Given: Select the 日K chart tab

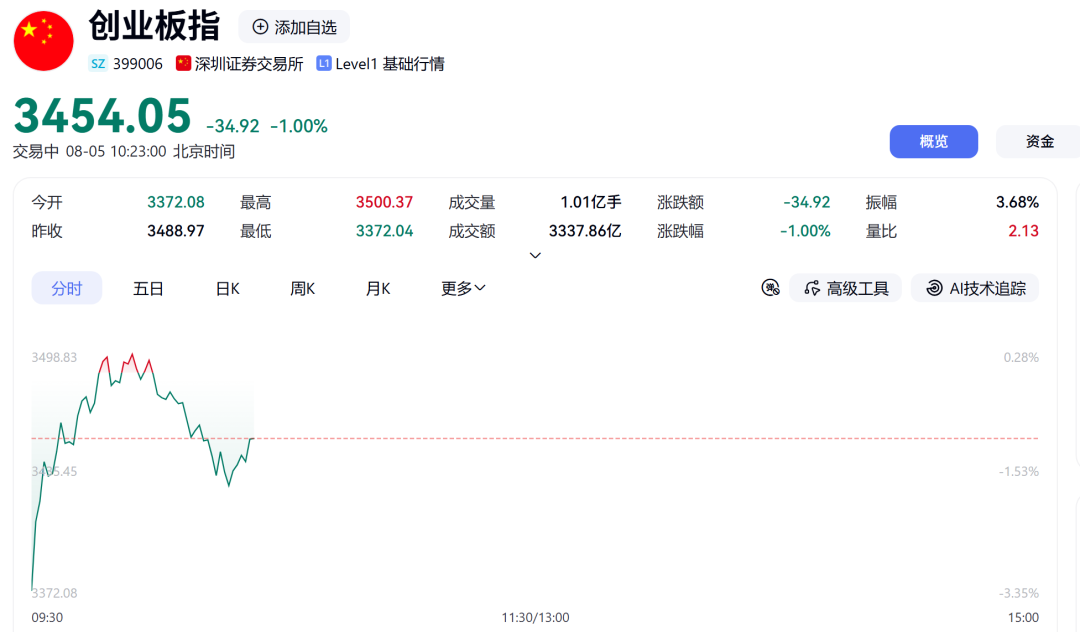Looking at the screenshot, I should click(x=228, y=288).
